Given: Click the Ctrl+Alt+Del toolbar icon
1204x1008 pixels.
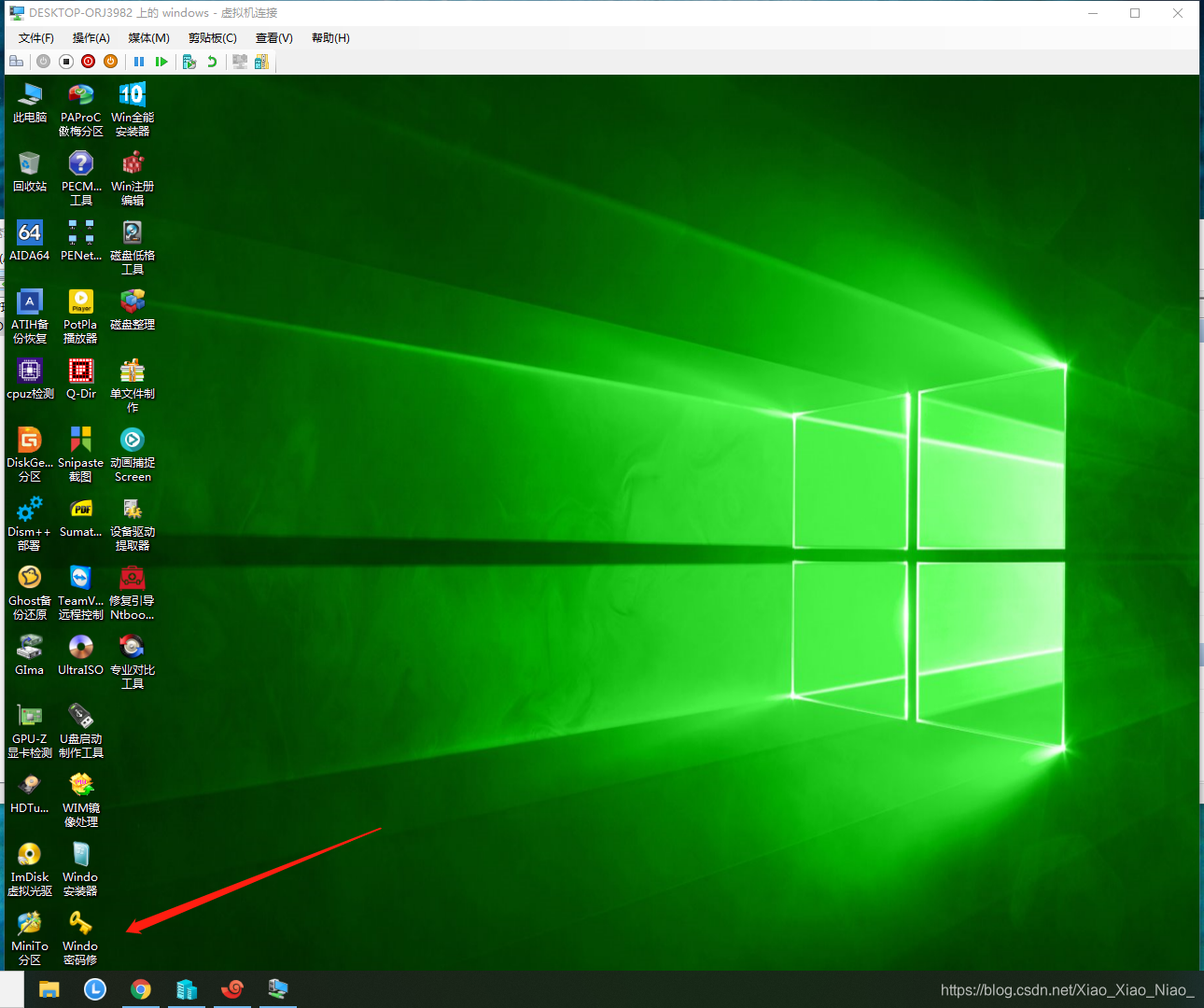Looking at the screenshot, I should [16, 62].
